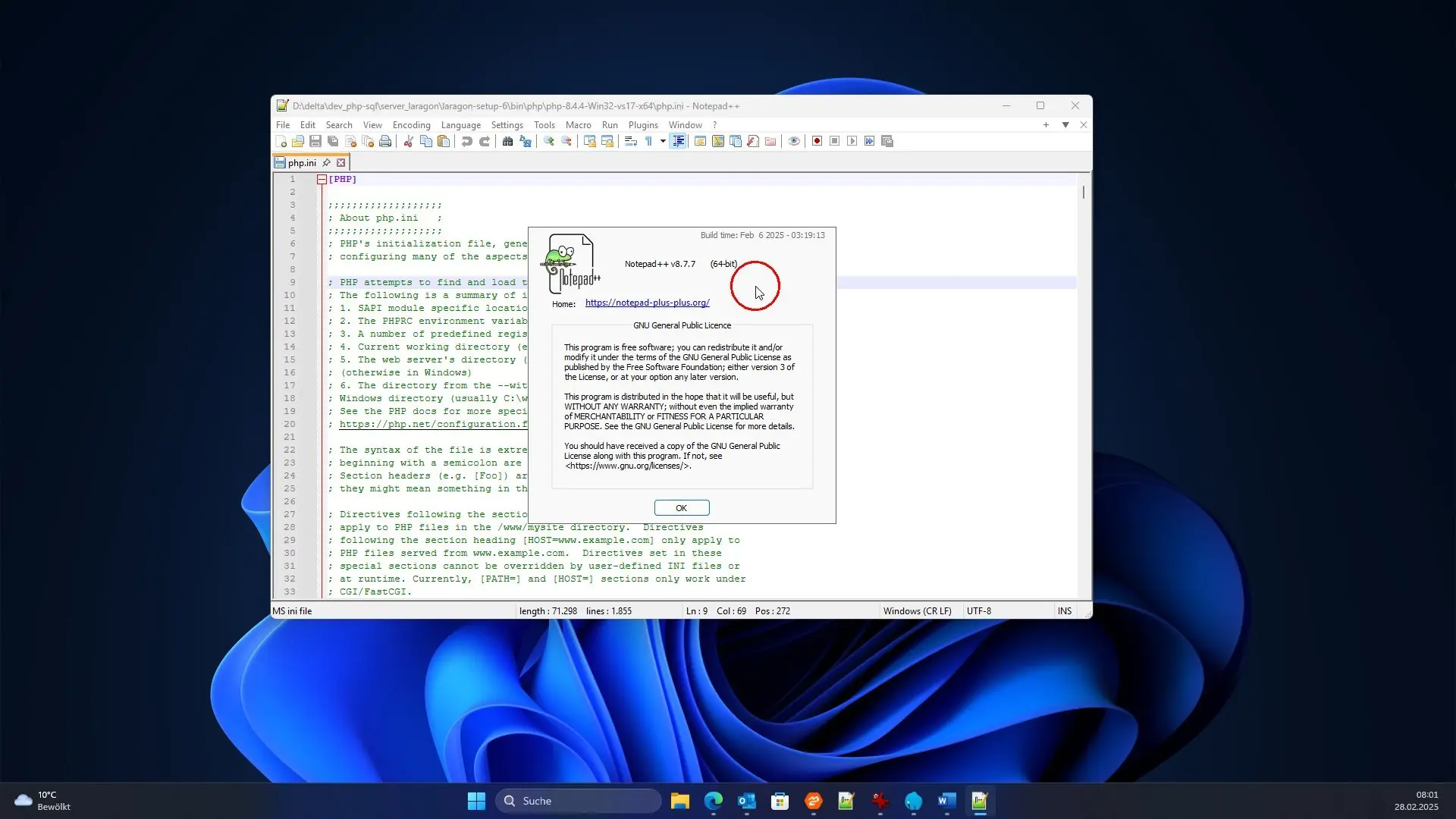Click the taskbar Suche search box
The image size is (1456, 819).
coord(579,801)
